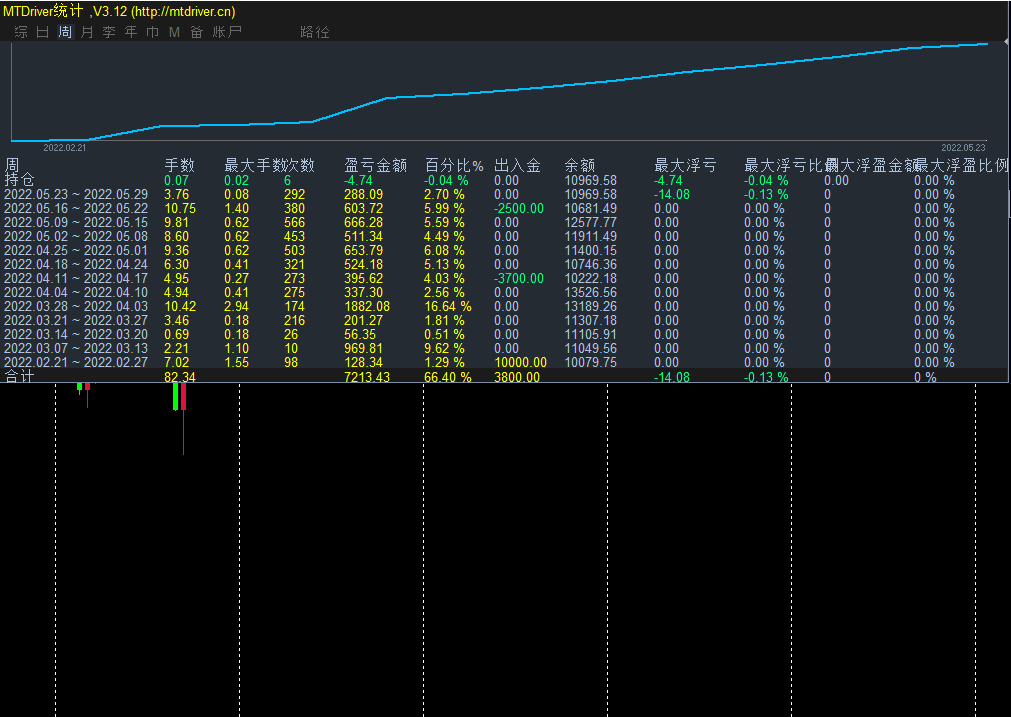Screen dimensions: 1011x717
Task: Select the 持仓 positions row label
Action: [x=19, y=180]
